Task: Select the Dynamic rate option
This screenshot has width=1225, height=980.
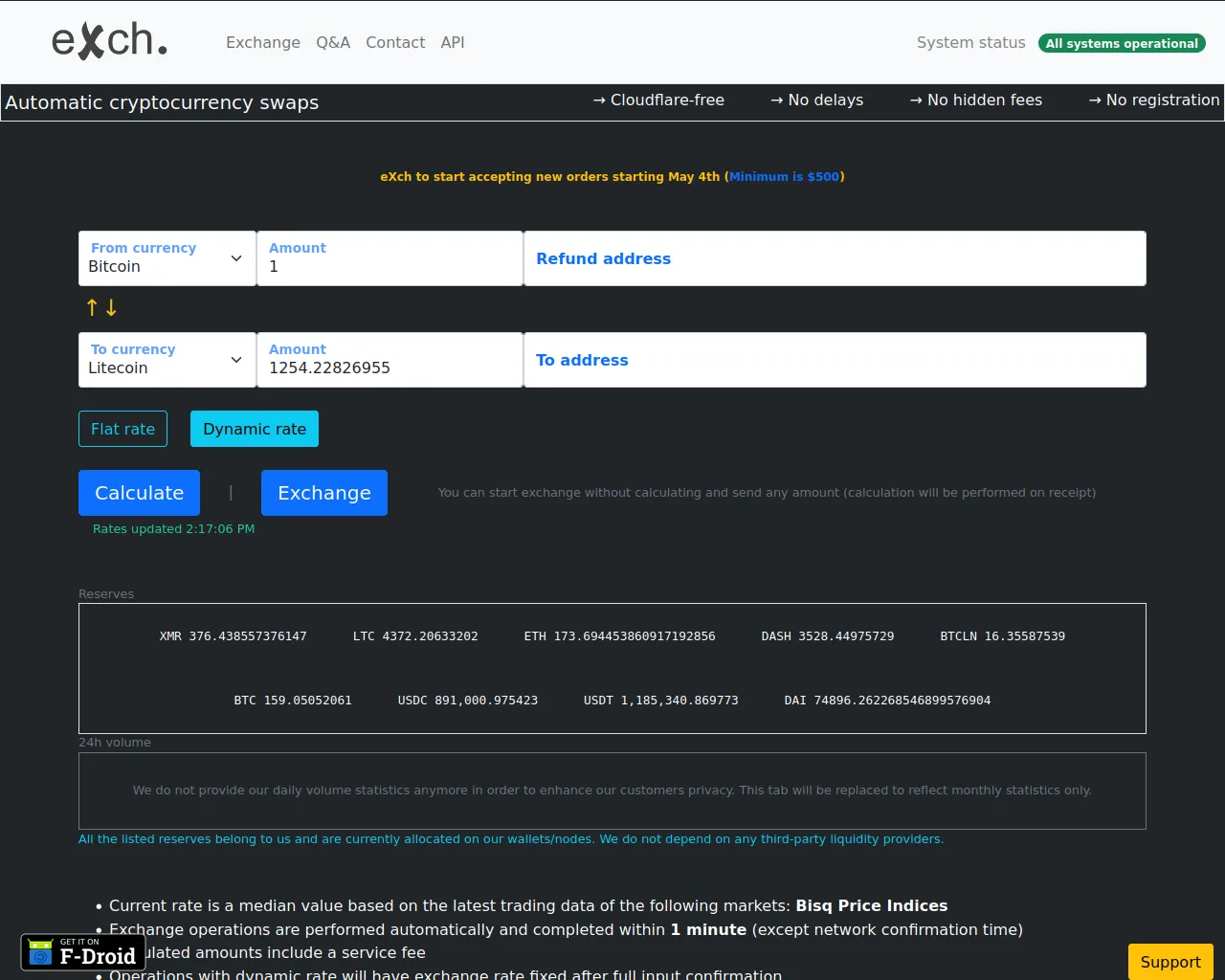Action: click(x=255, y=429)
